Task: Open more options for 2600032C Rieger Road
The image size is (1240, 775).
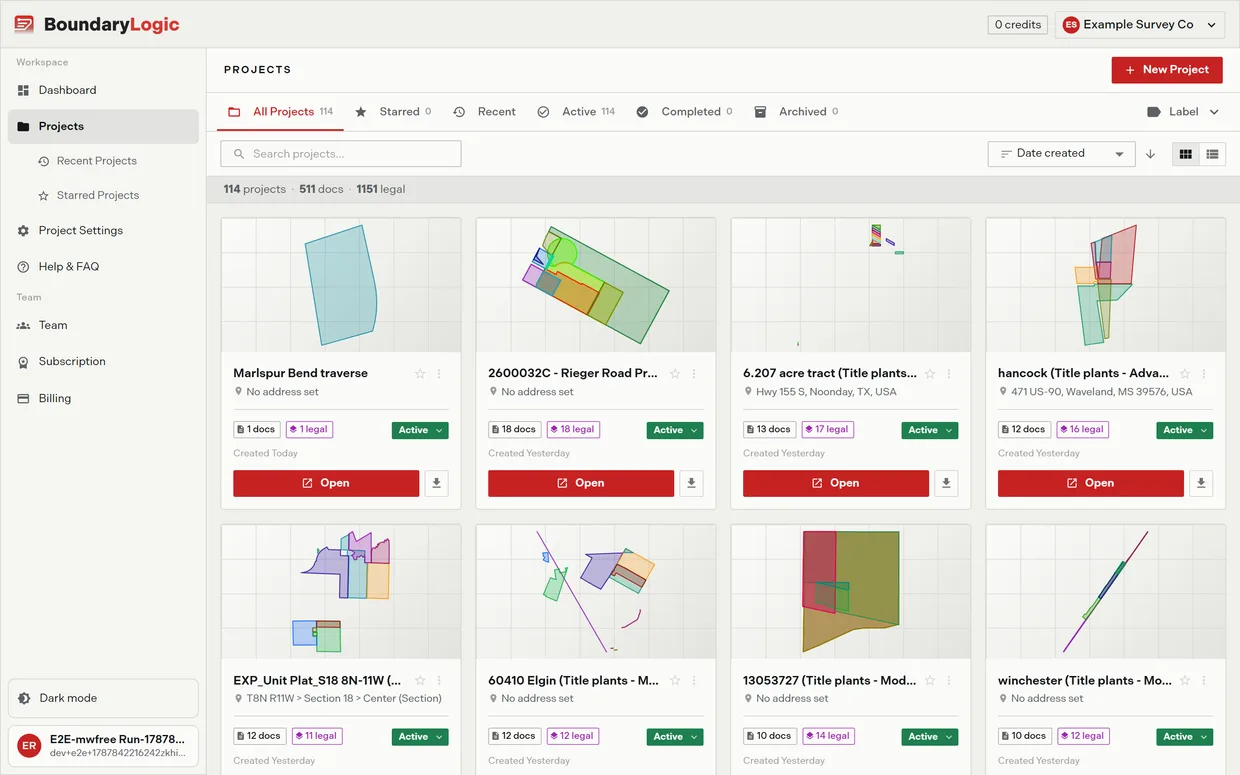Action: pos(694,374)
